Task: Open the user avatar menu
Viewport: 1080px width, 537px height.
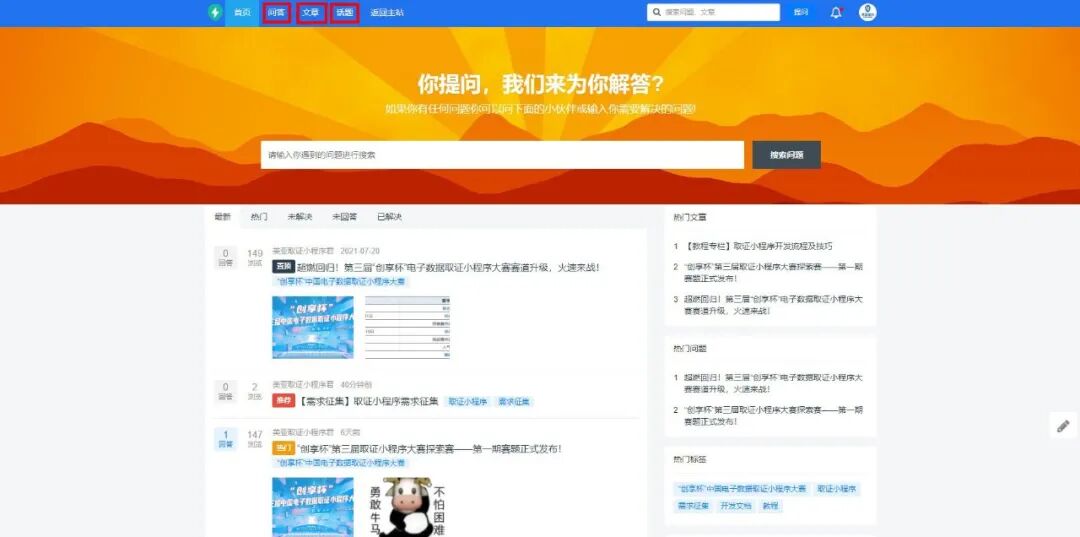Action: tap(867, 12)
